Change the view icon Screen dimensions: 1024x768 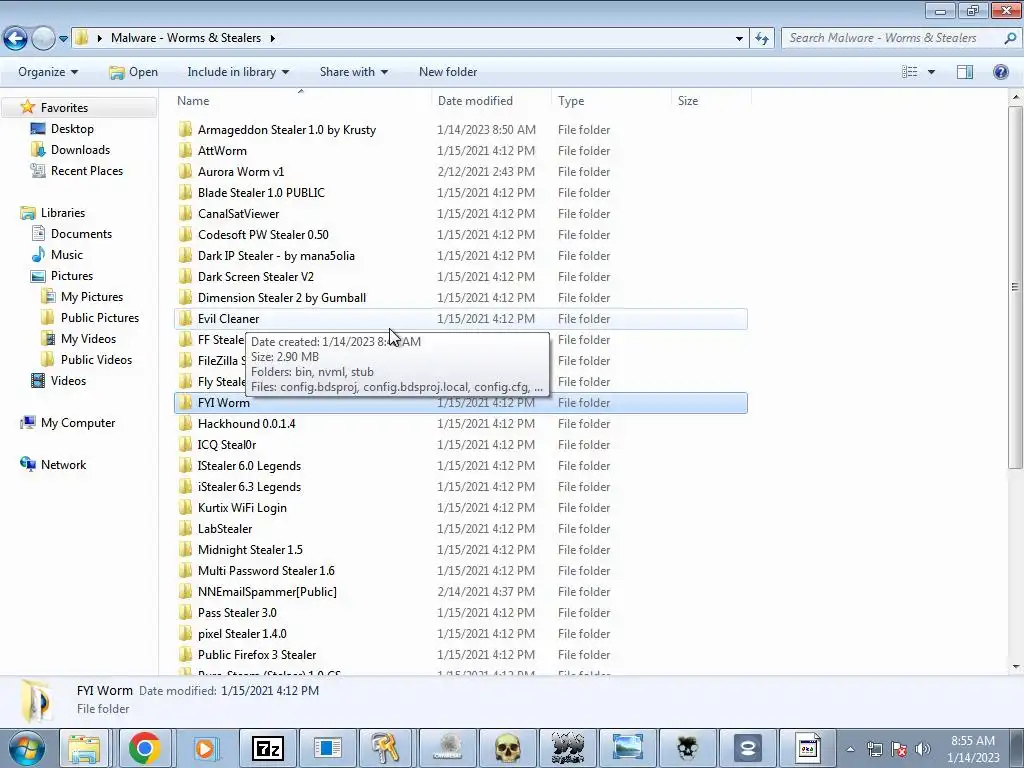coord(909,72)
